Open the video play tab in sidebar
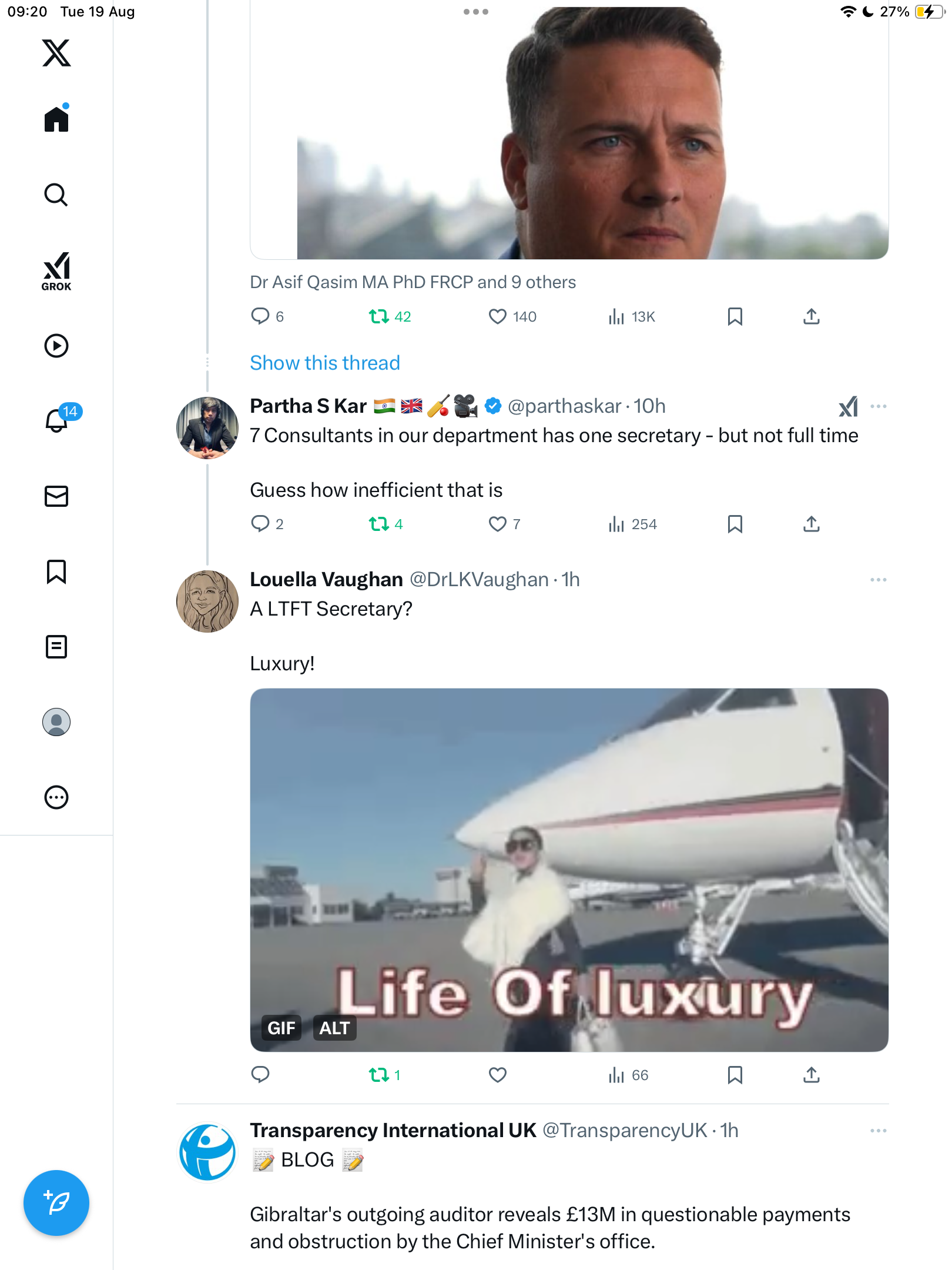This screenshot has height=1270, width=952. (56, 346)
